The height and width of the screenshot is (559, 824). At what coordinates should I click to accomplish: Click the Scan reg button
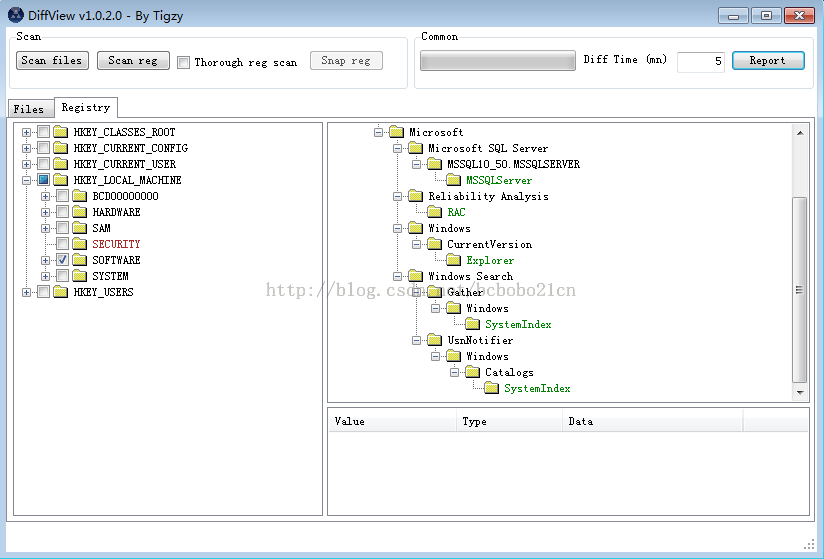pos(133,60)
